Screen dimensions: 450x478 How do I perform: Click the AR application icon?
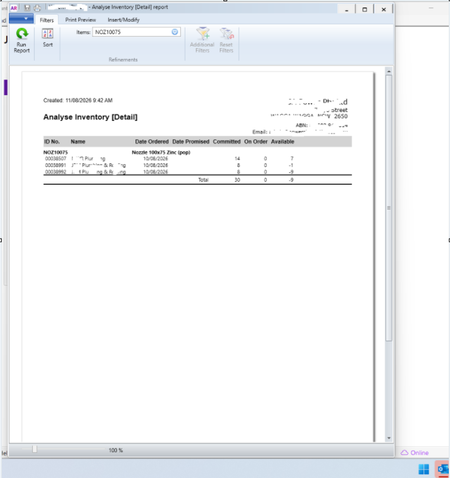(x=14, y=8)
